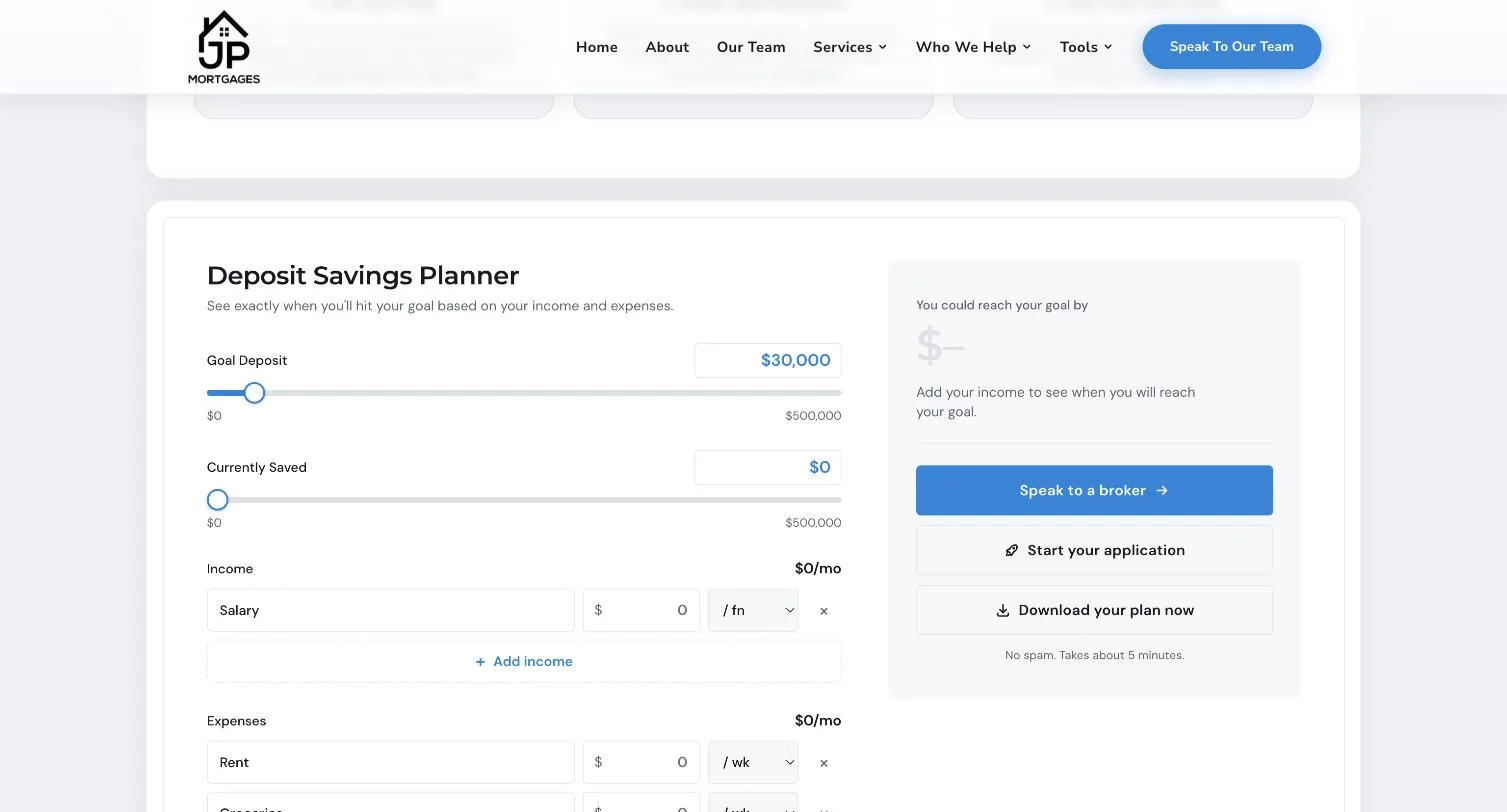
Task: Click the Currently Saved amount field
Action: pyautogui.click(x=768, y=467)
